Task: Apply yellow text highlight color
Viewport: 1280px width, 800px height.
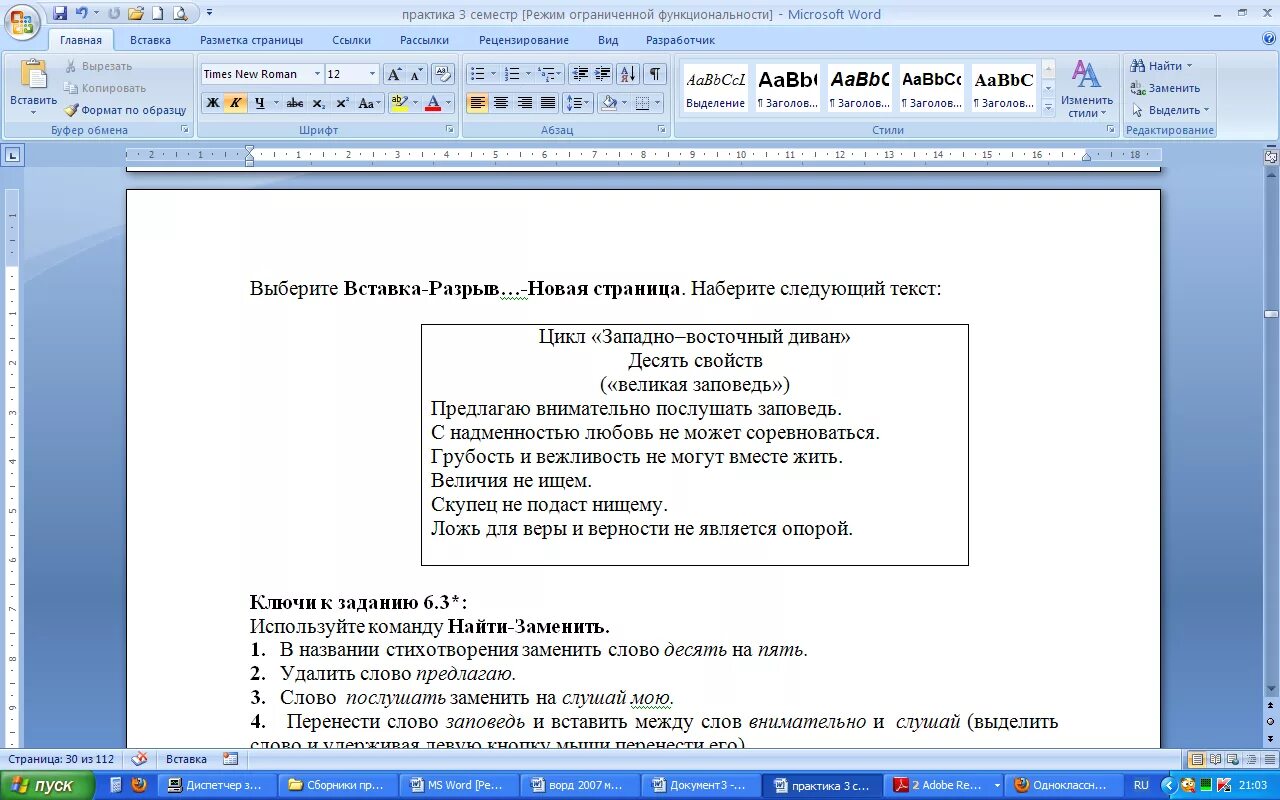Action: pyautogui.click(x=398, y=103)
